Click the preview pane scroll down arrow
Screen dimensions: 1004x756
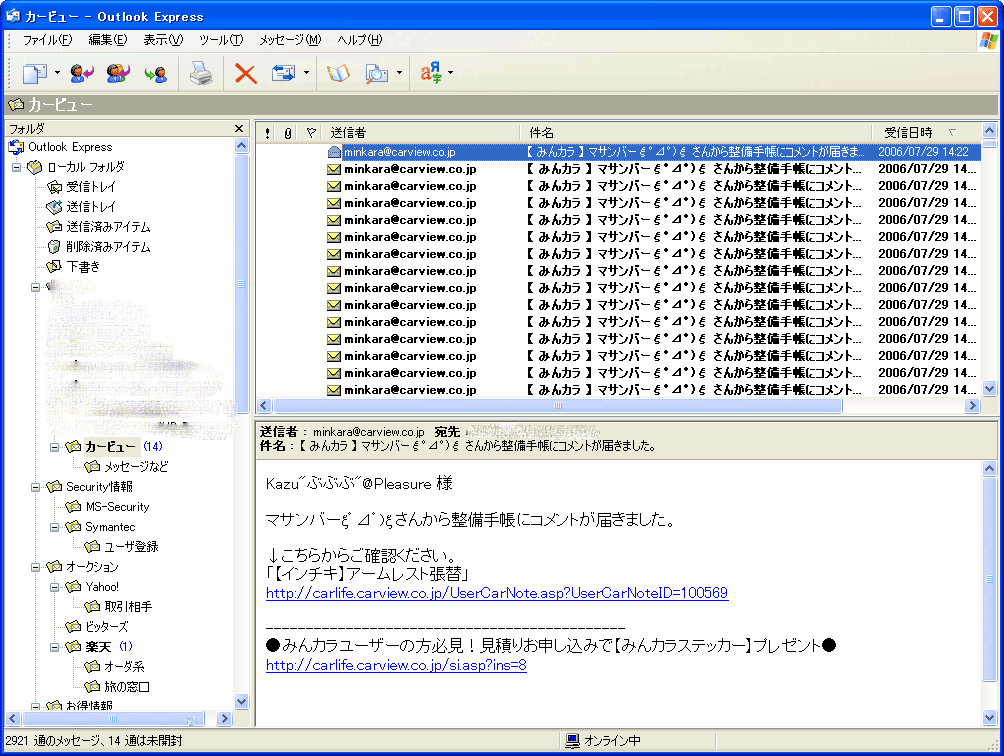tap(989, 718)
